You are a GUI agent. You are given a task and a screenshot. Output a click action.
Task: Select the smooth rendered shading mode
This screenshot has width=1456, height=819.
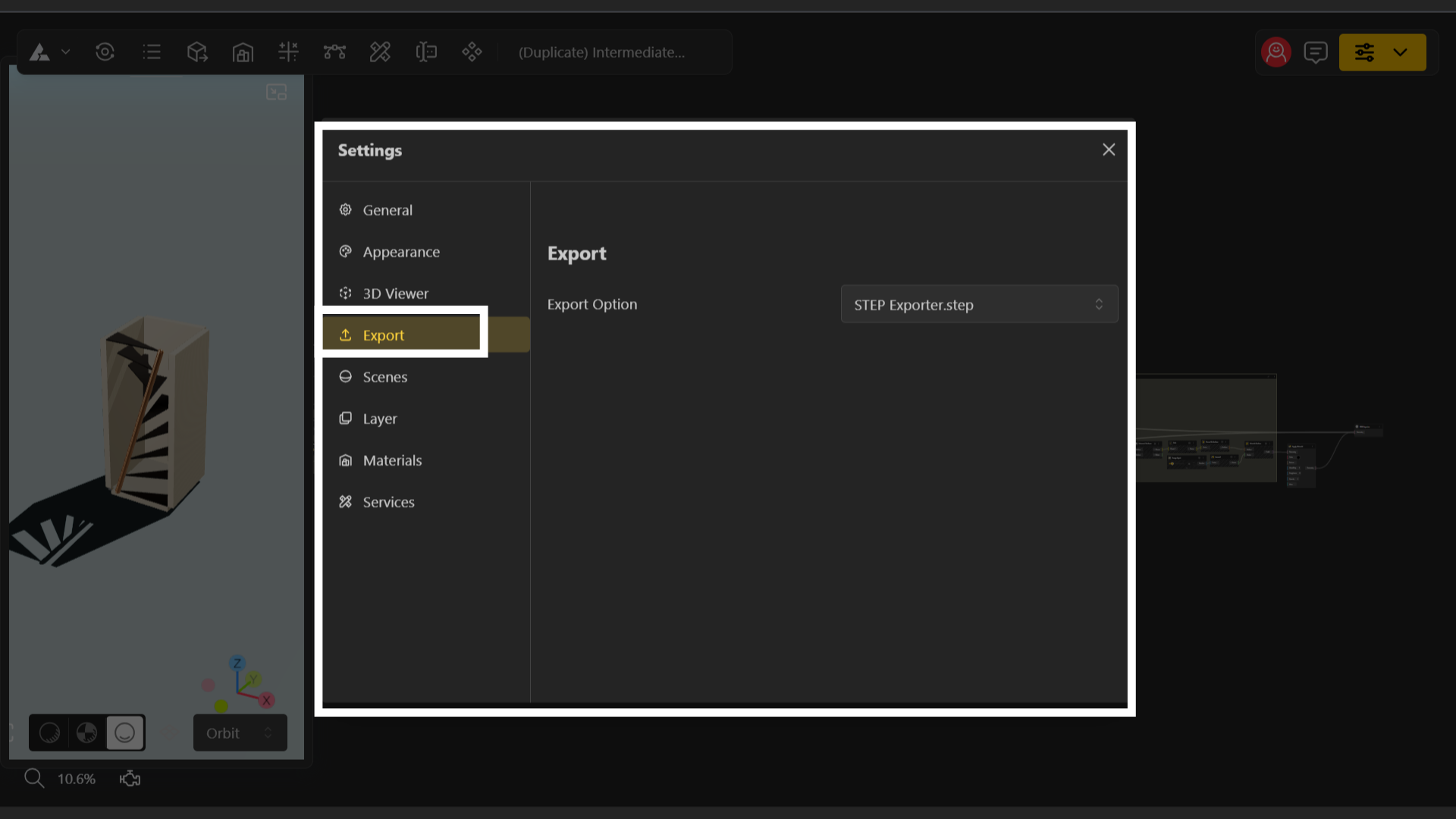tap(125, 733)
